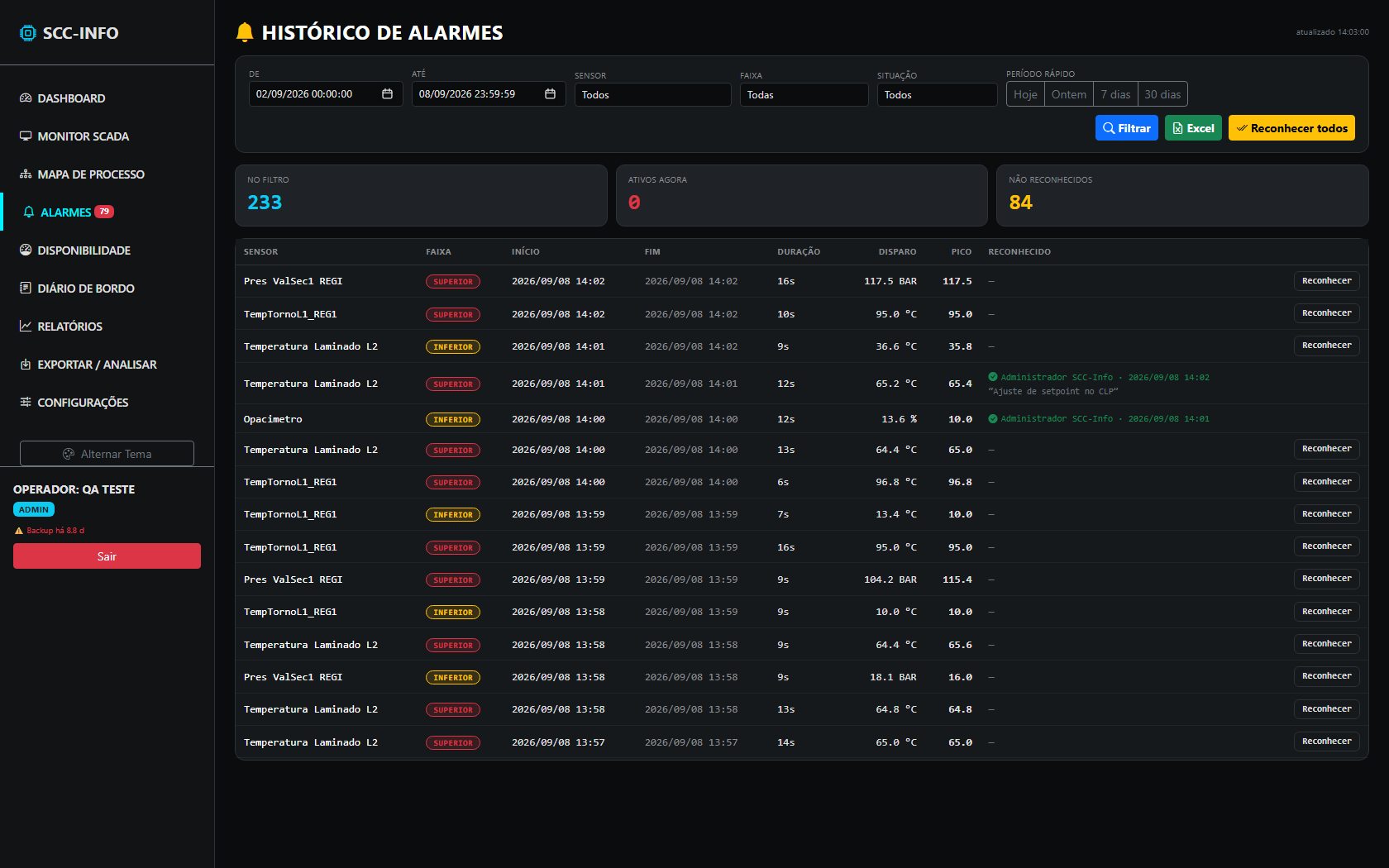Click the ADMIN role badge
Screen dimensions: 1389x868
point(34,510)
